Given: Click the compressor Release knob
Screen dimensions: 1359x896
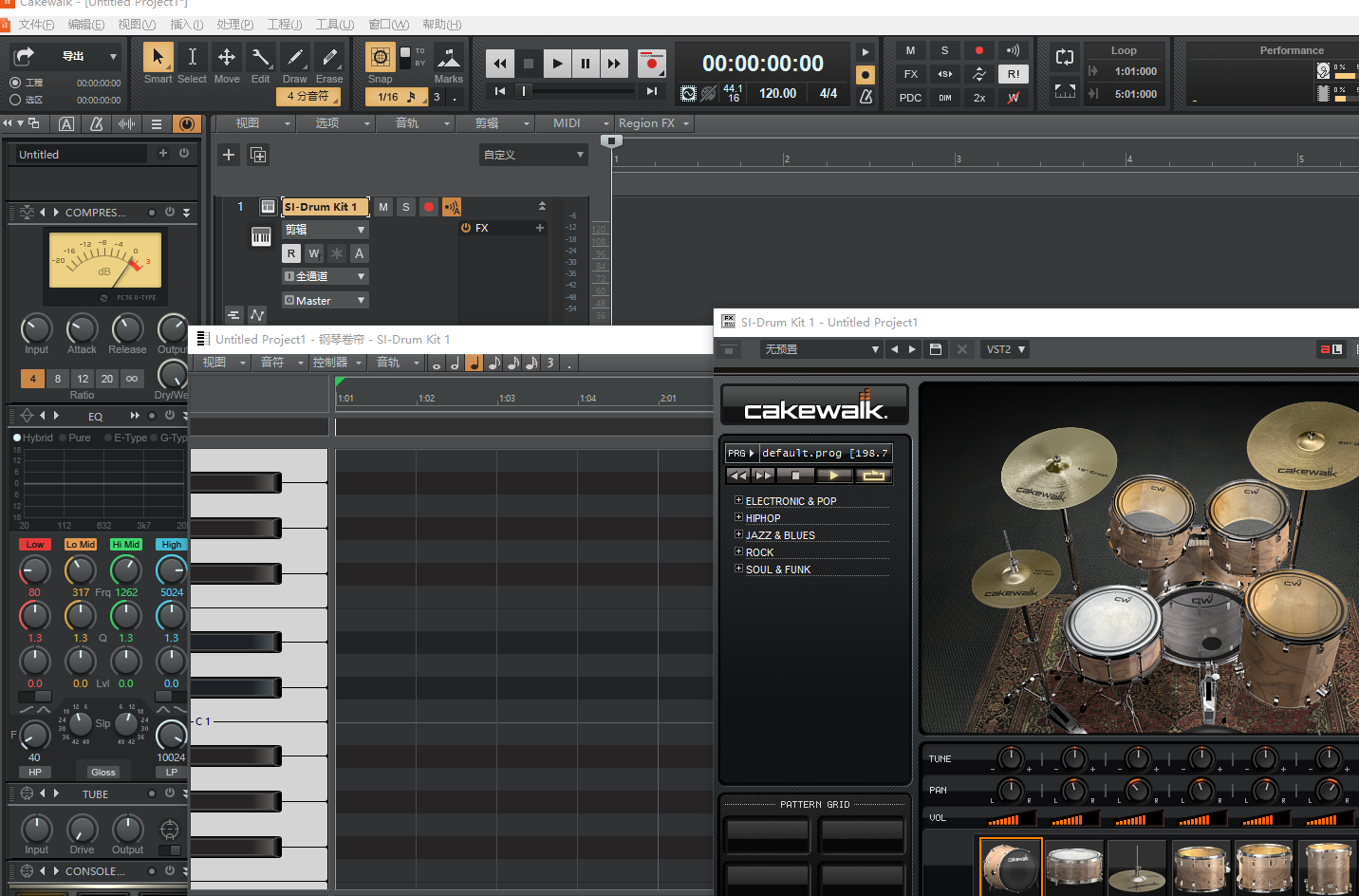Looking at the screenshot, I should (127, 328).
